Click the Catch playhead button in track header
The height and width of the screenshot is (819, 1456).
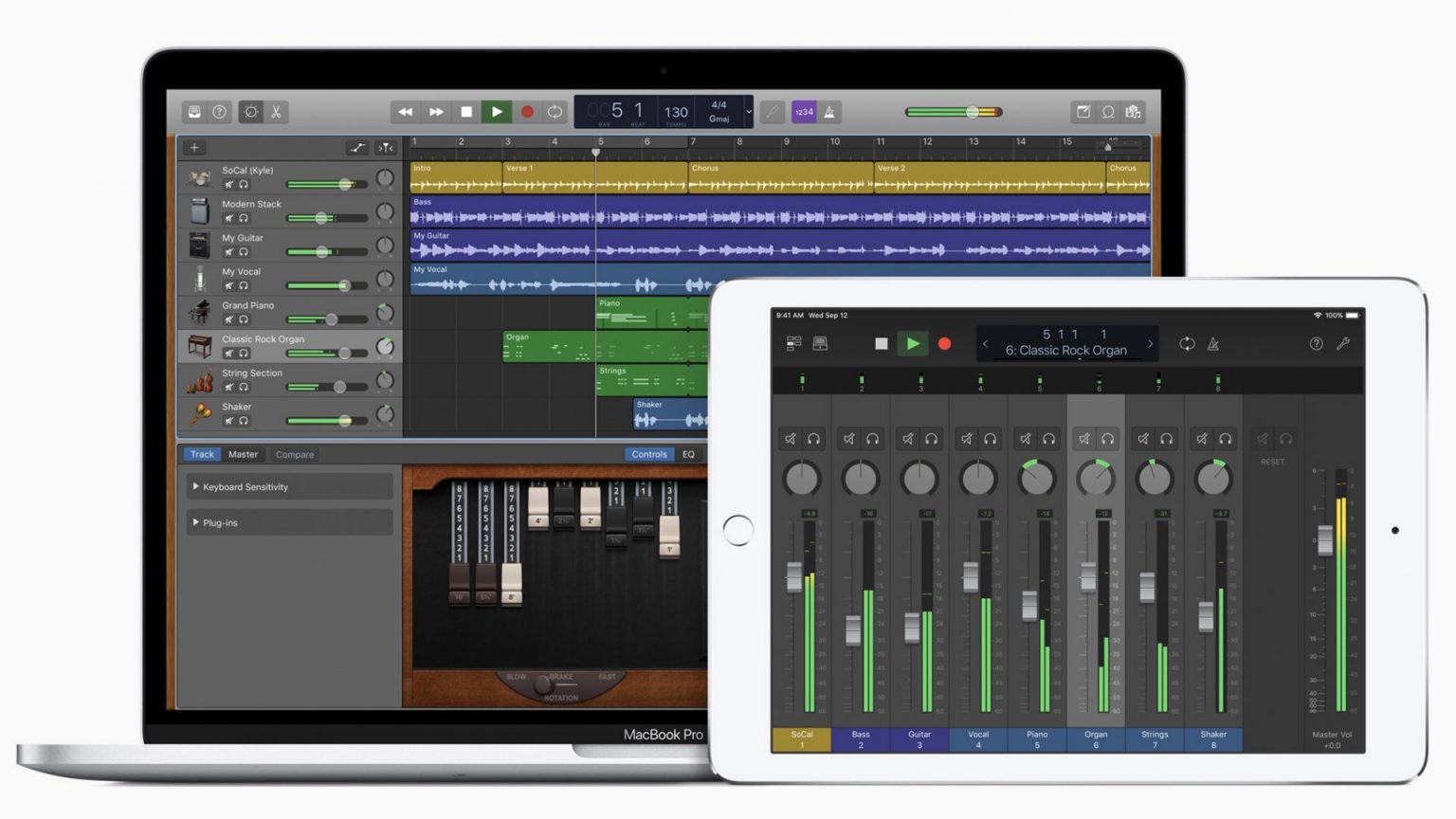(386, 148)
